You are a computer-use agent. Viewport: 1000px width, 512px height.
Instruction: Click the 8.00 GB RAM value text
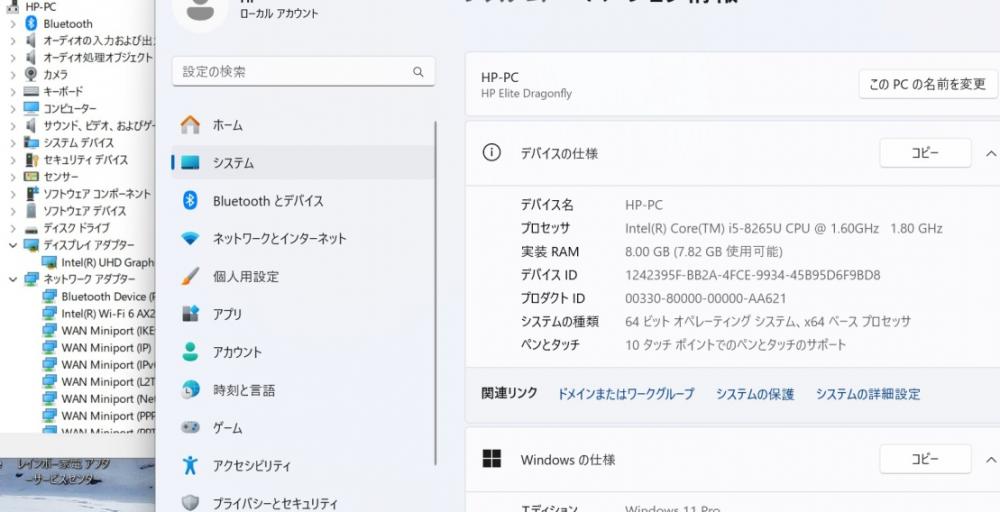(x=703, y=252)
